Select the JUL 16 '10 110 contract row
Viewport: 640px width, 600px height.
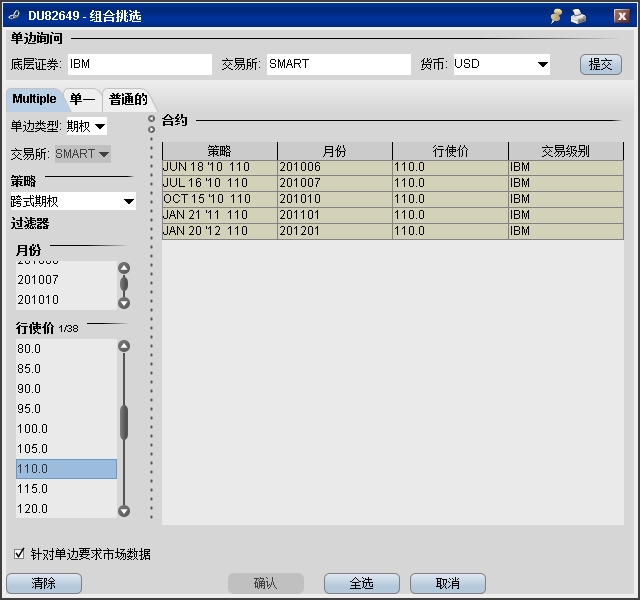(x=393, y=183)
